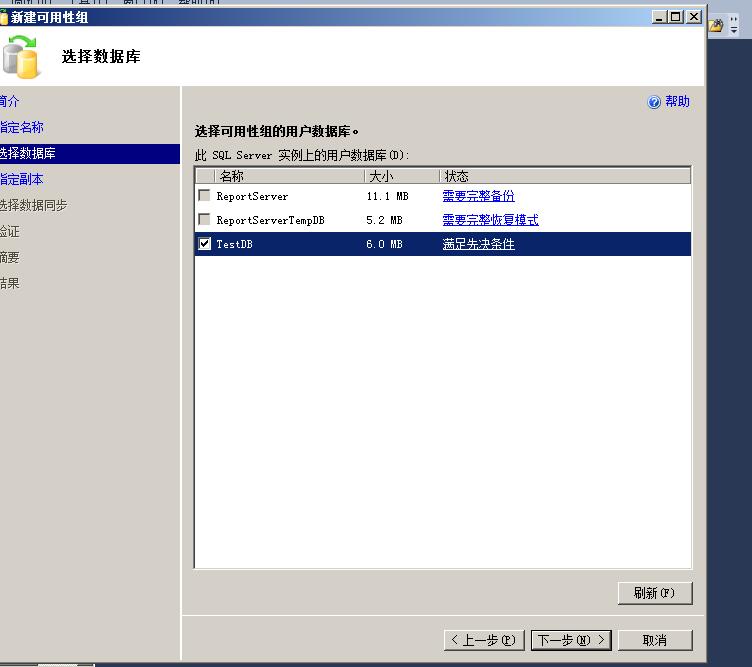This screenshot has width=752, height=667.
Task: Maximize the 新建可用性组 window
Action: click(676, 17)
